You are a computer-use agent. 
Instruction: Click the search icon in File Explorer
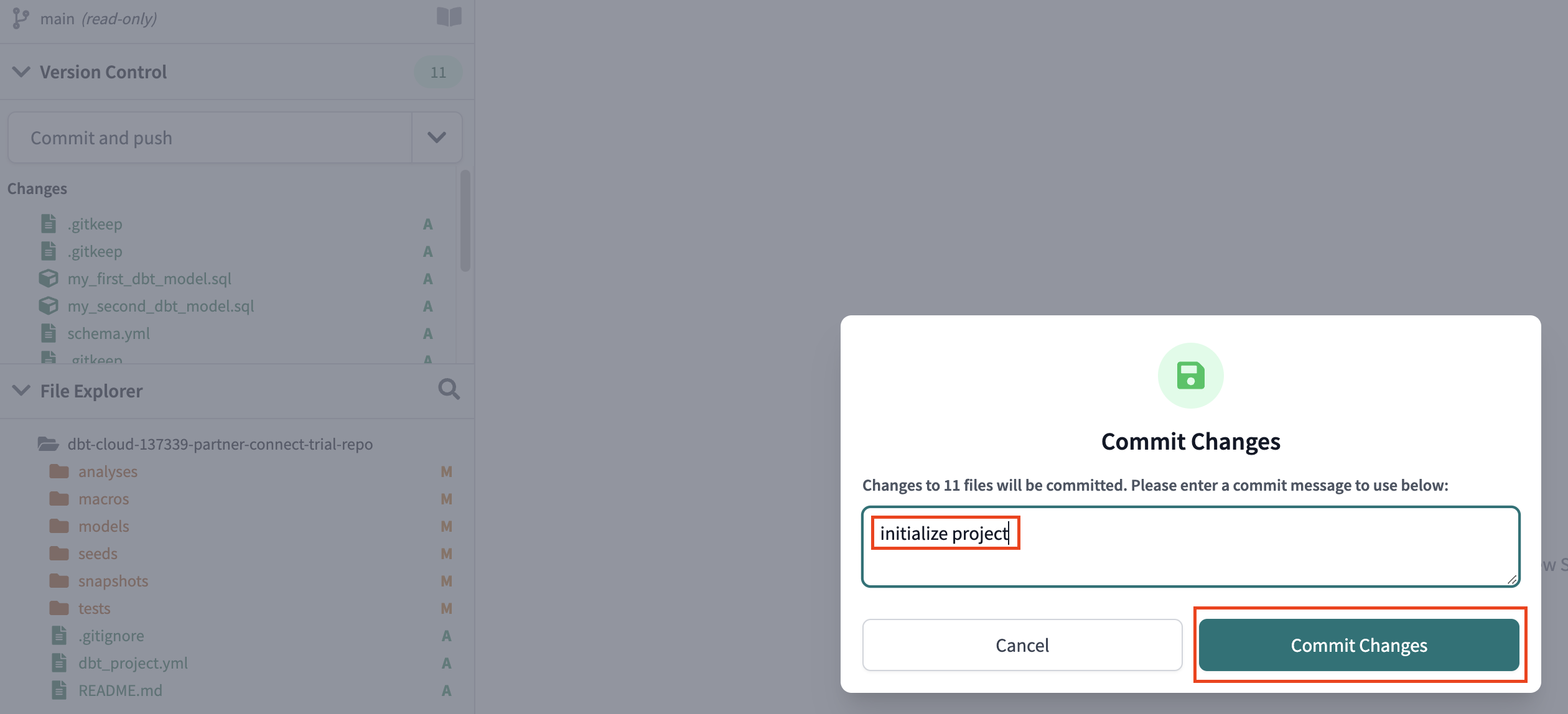click(449, 389)
